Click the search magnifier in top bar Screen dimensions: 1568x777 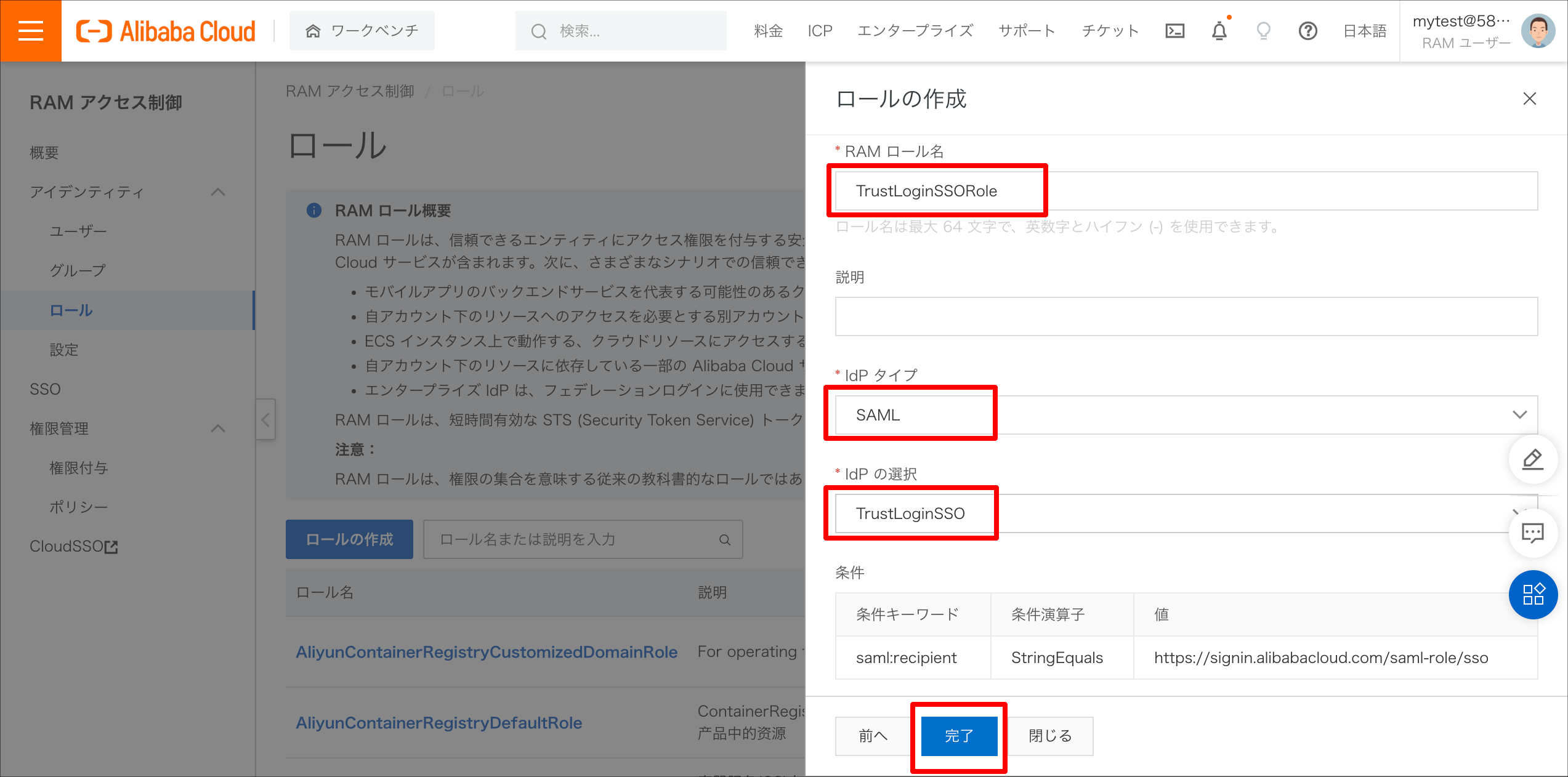[538, 30]
